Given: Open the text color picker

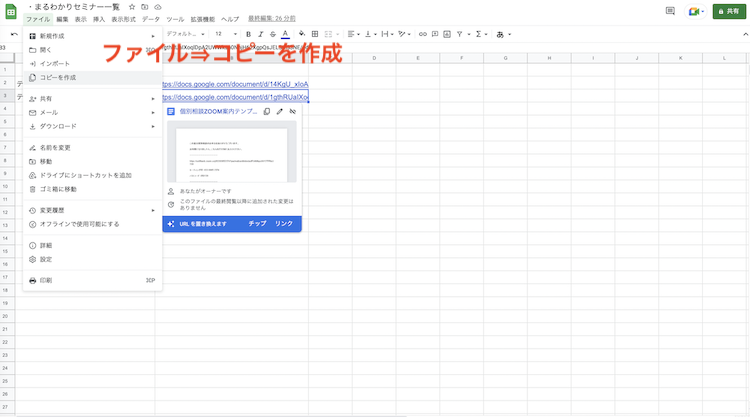Looking at the screenshot, I should click(x=285, y=34).
